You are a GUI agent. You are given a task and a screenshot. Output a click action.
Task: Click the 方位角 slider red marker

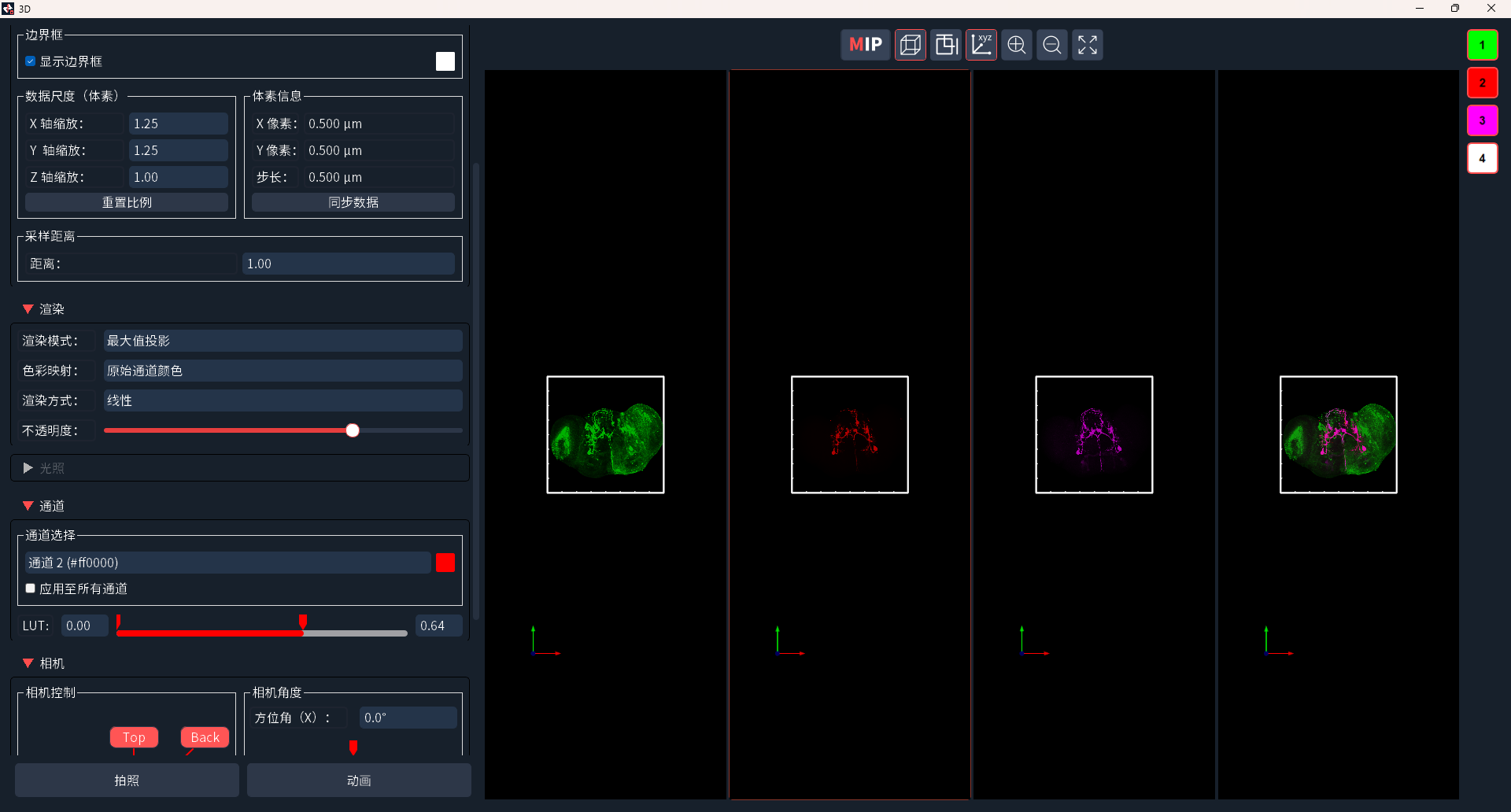click(353, 747)
